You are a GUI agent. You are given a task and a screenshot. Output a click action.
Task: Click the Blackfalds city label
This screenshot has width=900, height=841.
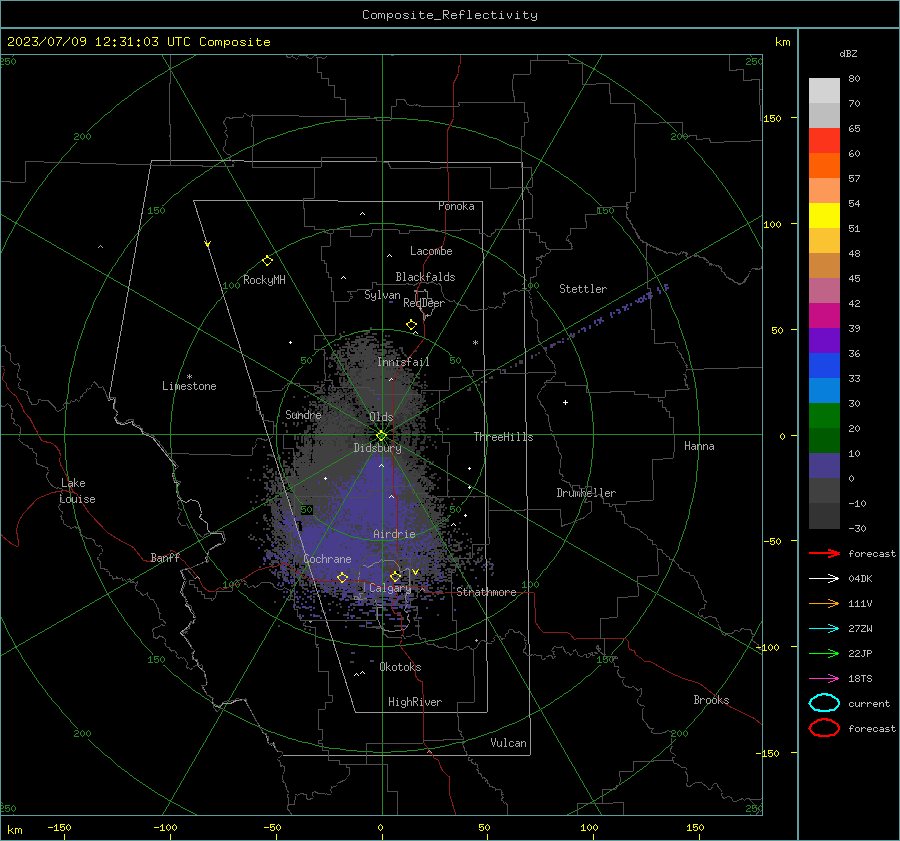pyautogui.click(x=425, y=277)
